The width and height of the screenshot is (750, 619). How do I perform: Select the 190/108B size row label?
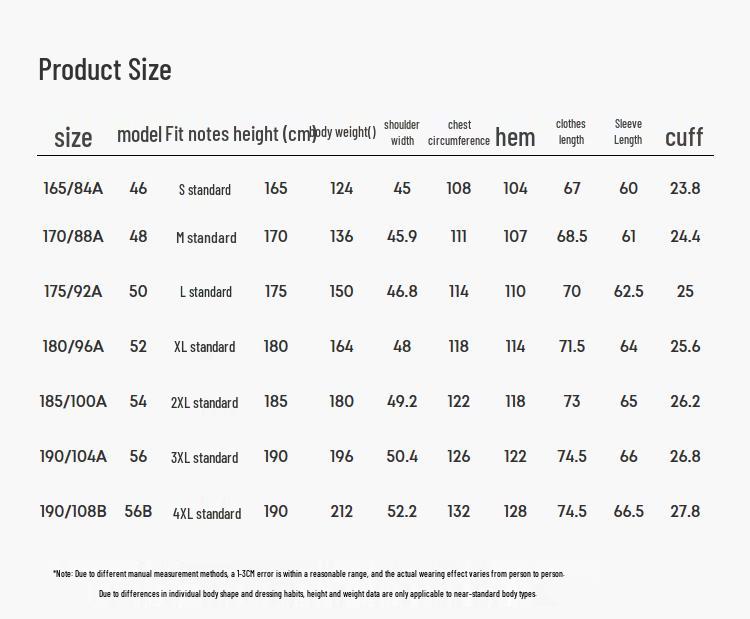point(73,511)
